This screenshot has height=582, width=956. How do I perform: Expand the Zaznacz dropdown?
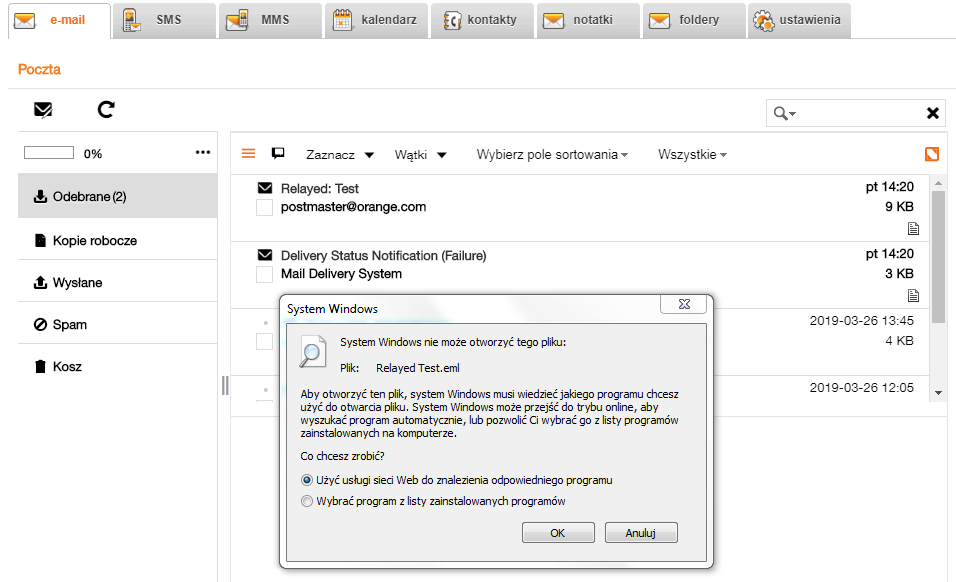[340, 155]
